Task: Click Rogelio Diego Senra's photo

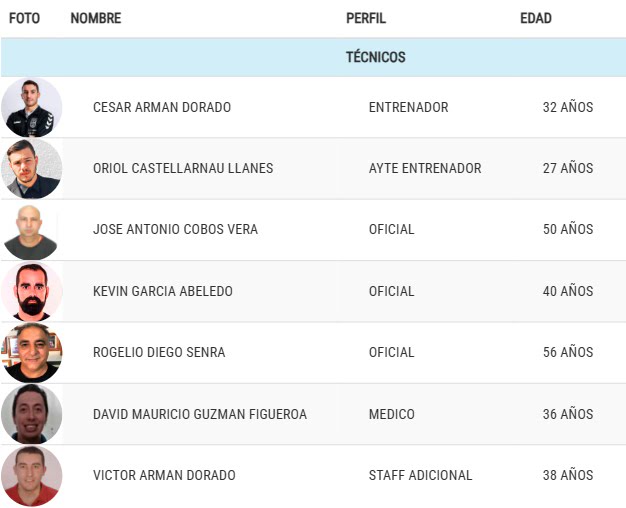Action: [31, 353]
